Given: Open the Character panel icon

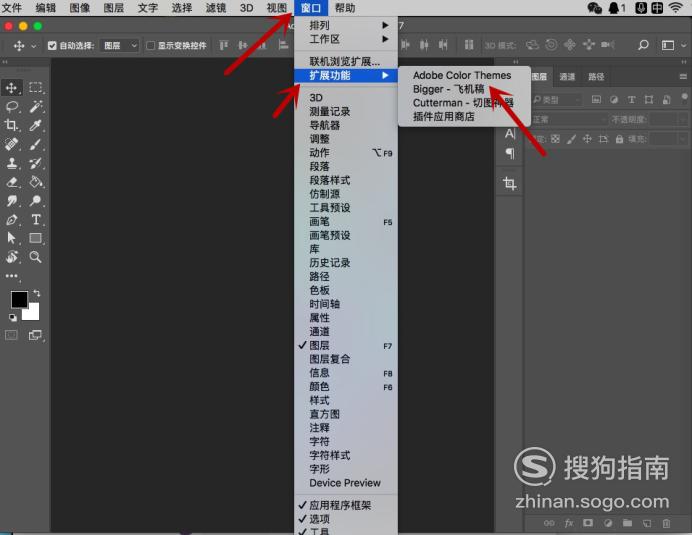Looking at the screenshot, I should point(510,133).
